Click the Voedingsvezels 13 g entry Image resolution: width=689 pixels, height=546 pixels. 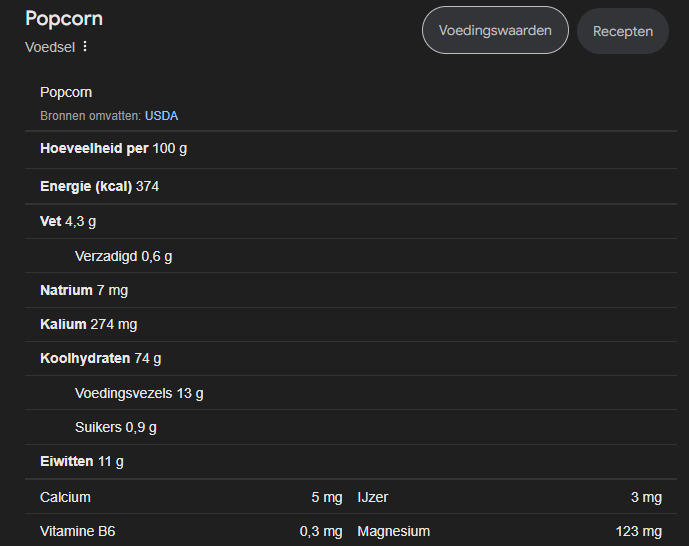pos(139,393)
